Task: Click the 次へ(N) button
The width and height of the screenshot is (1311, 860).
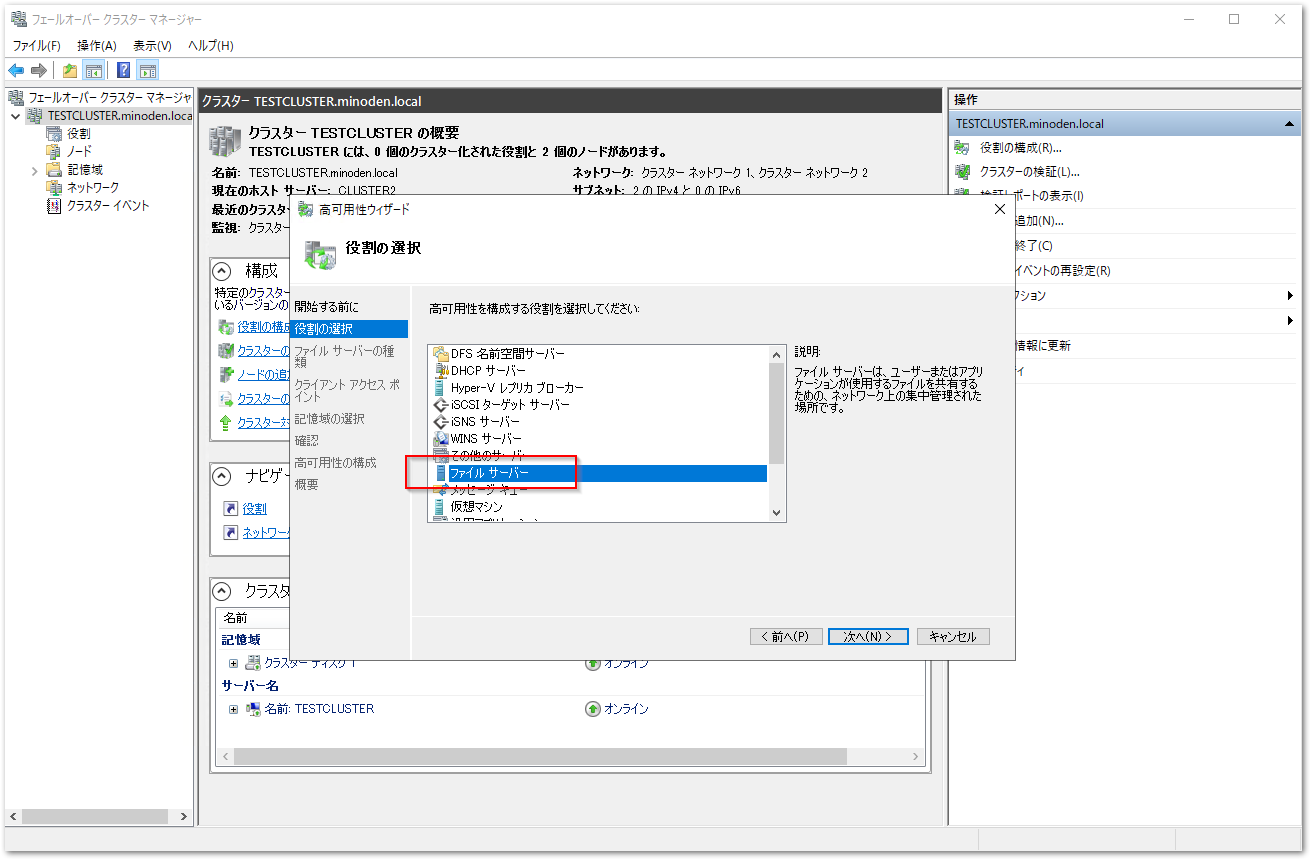Action: pos(867,636)
